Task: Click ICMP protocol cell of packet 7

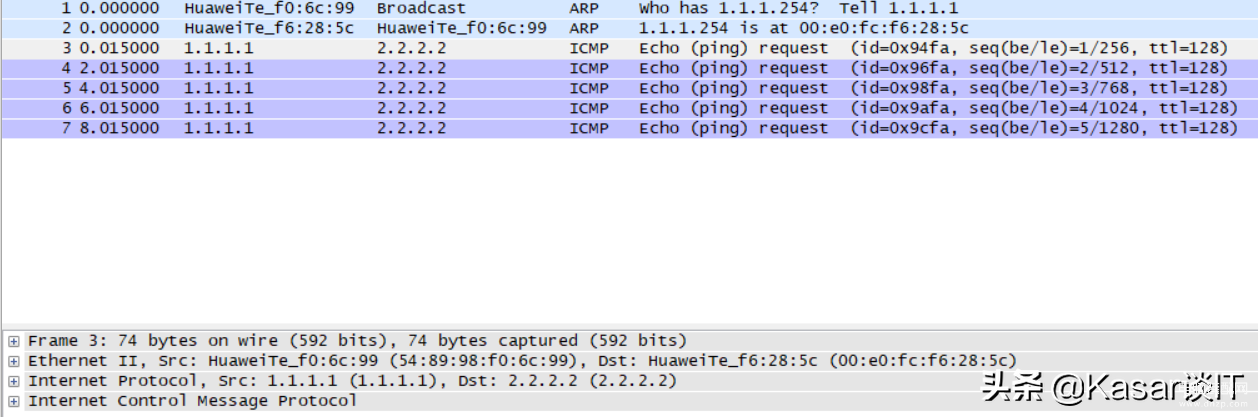Action: coord(589,128)
